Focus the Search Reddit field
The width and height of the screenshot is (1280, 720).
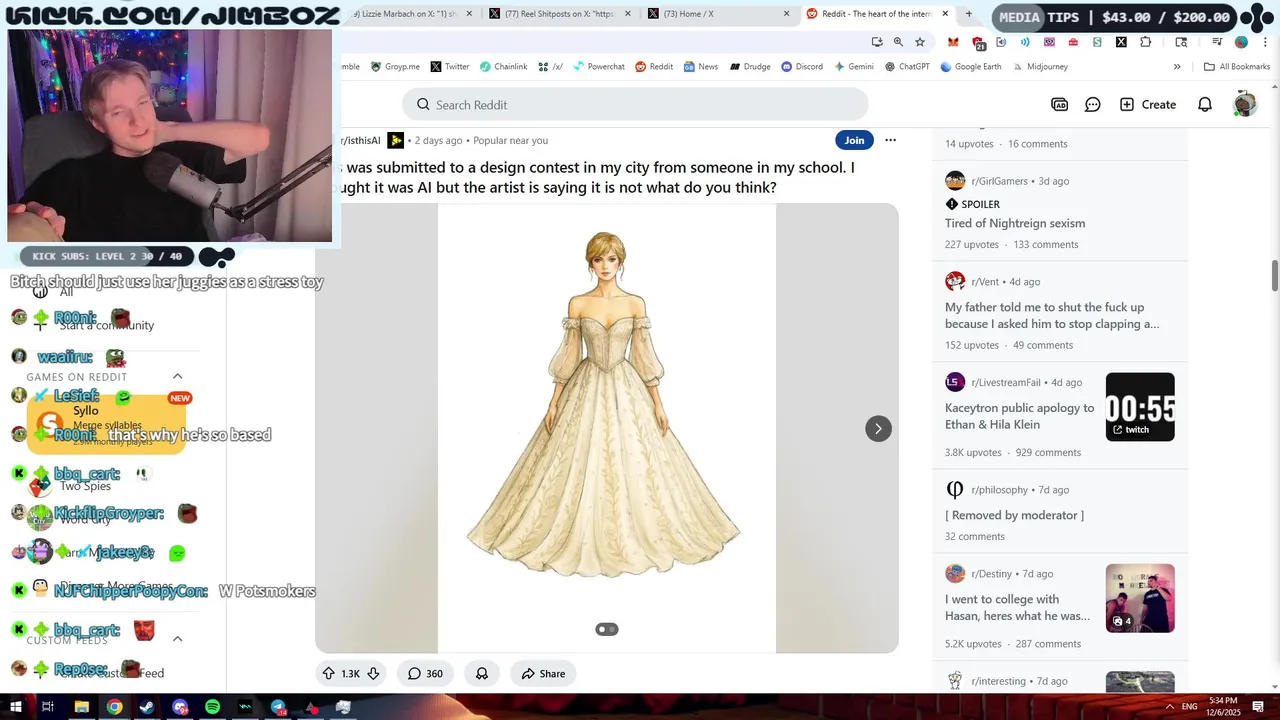[635, 104]
